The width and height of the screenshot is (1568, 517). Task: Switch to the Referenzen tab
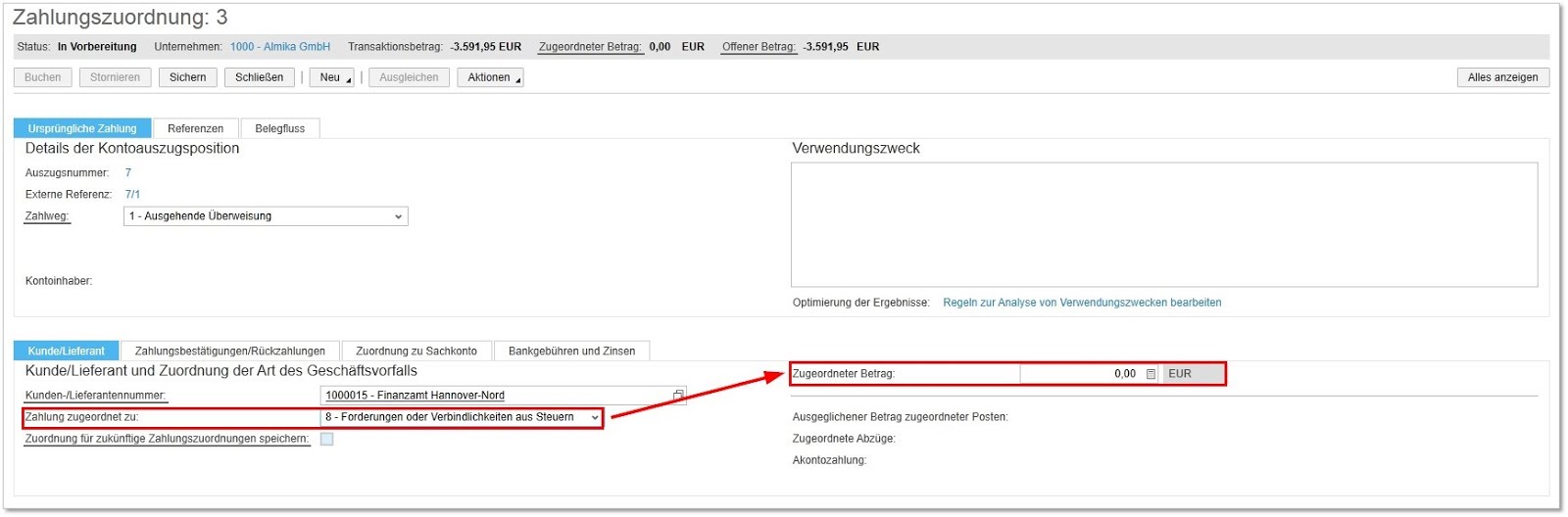(x=195, y=128)
